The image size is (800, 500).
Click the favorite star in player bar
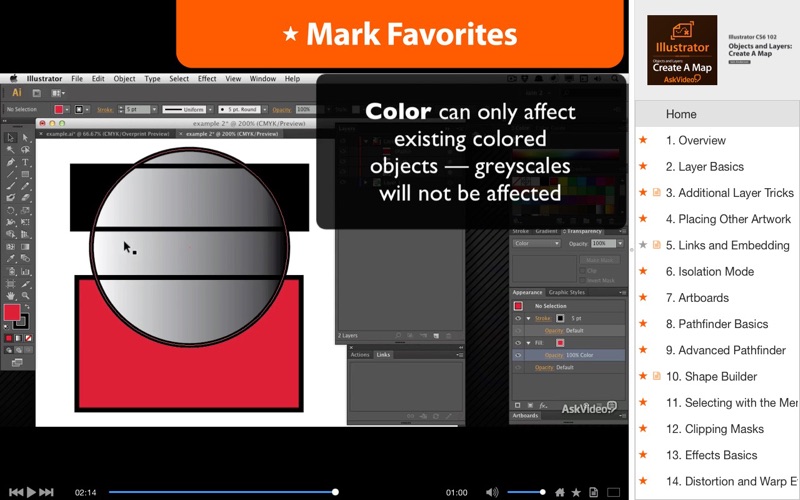click(576, 492)
